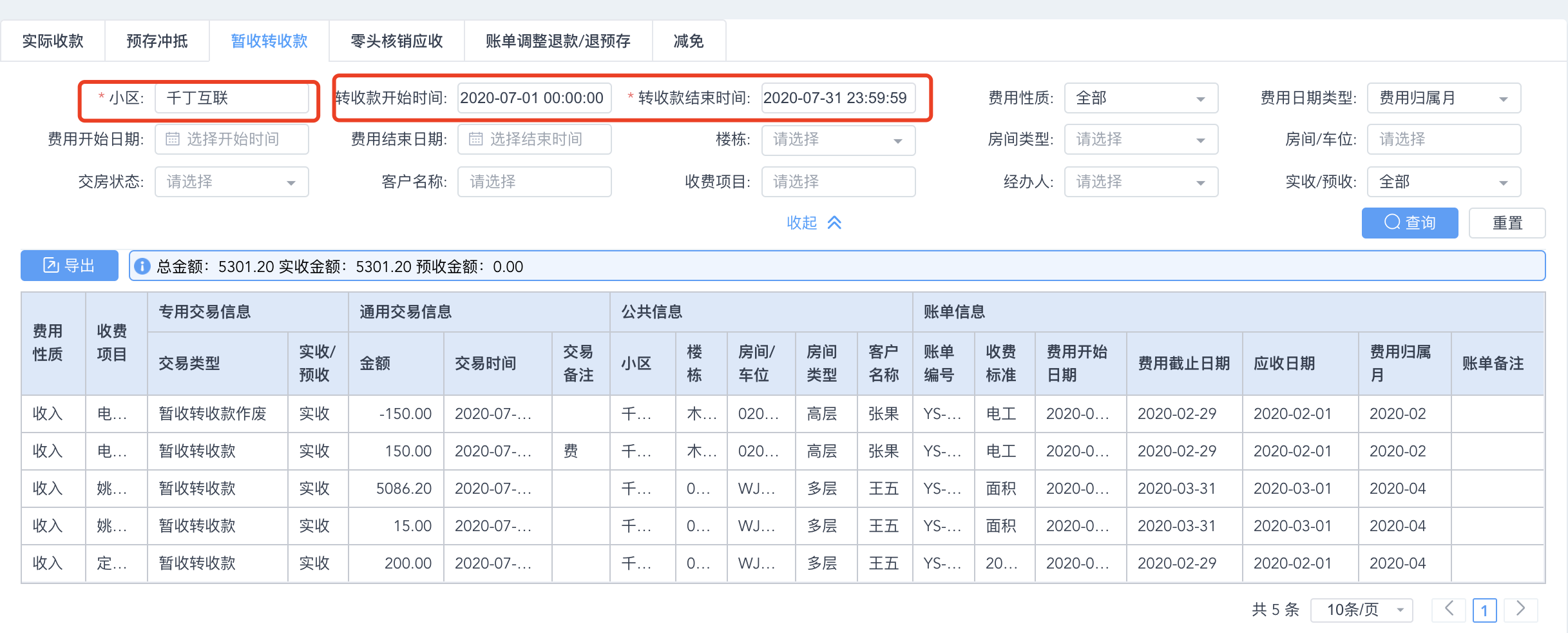The image size is (1568, 633).
Task: Open the 交房状态 dropdown
Action: tap(232, 182)
